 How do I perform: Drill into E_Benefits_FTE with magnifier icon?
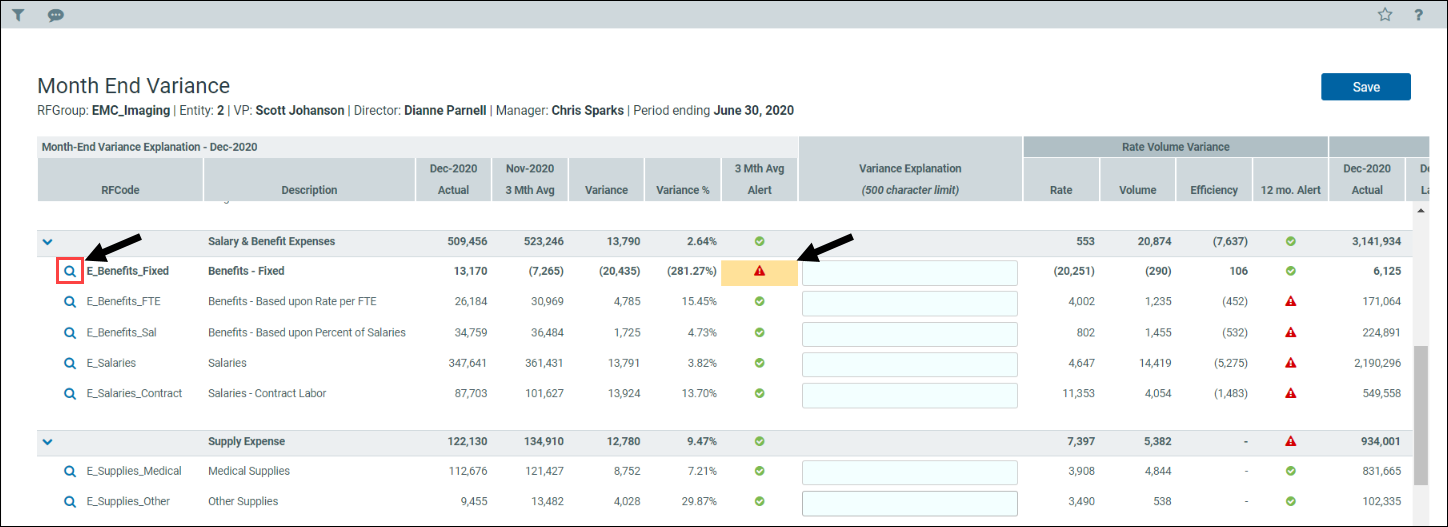point(70,301)
